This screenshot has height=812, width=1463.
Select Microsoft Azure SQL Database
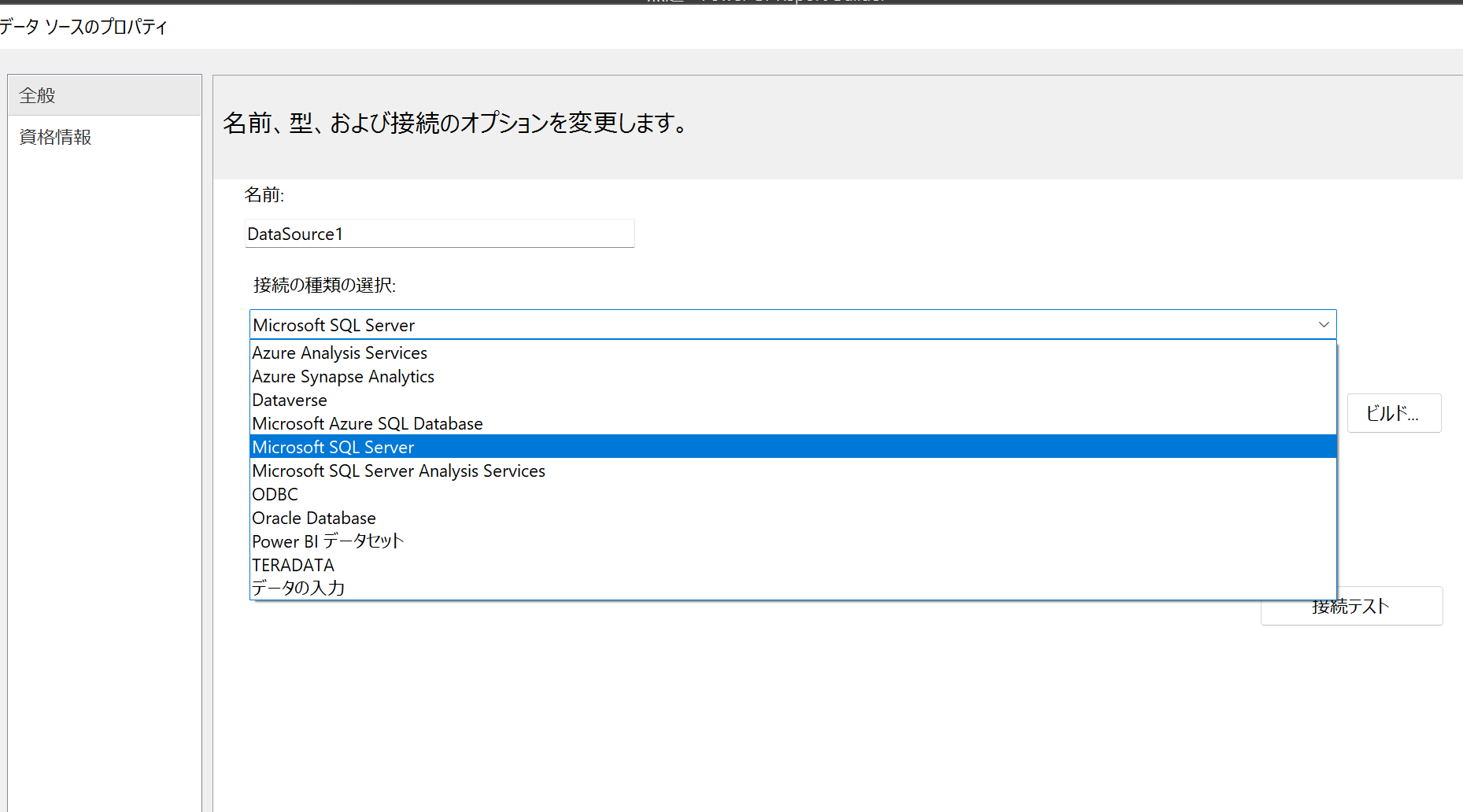click(792, 423)
